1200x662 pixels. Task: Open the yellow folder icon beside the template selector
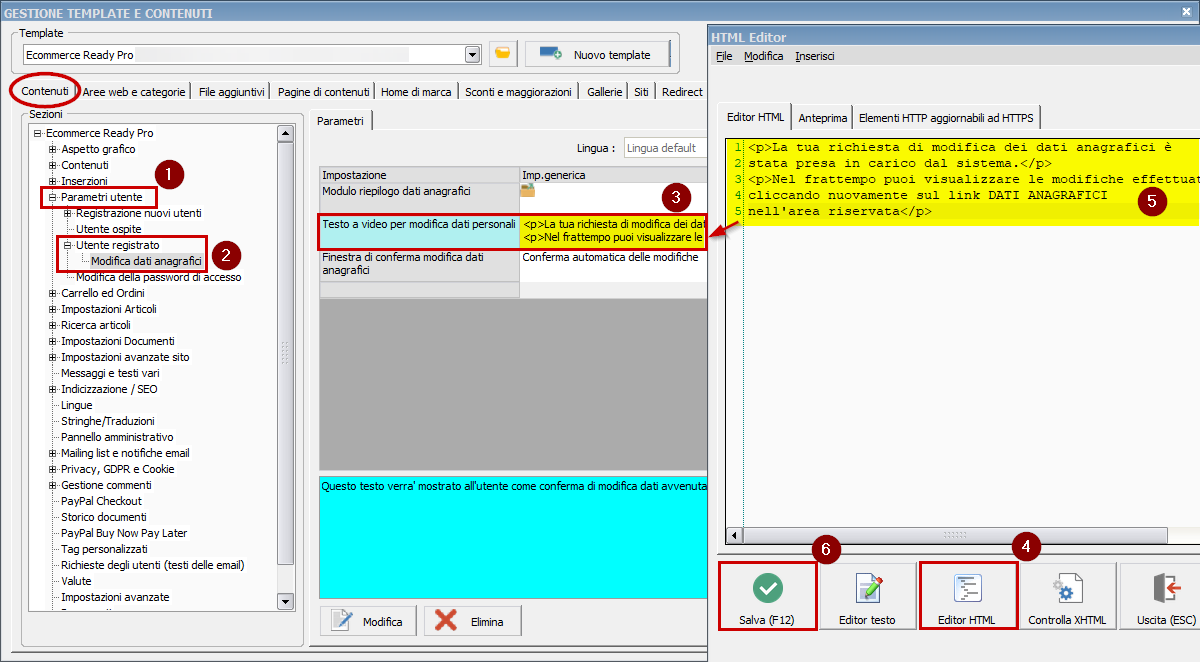click(502, 54)
